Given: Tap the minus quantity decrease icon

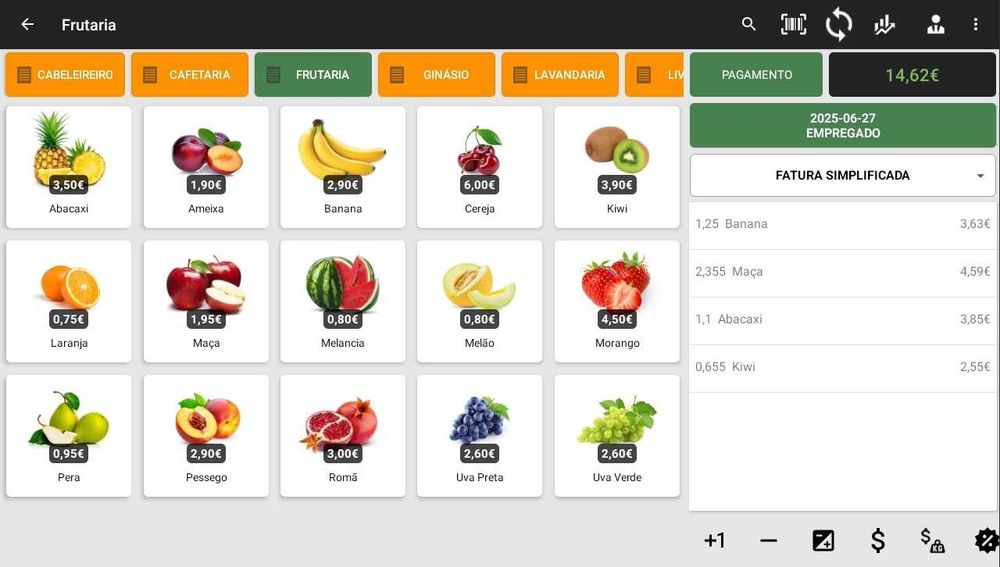Looking at the screenshot, I should pos(768,541).
